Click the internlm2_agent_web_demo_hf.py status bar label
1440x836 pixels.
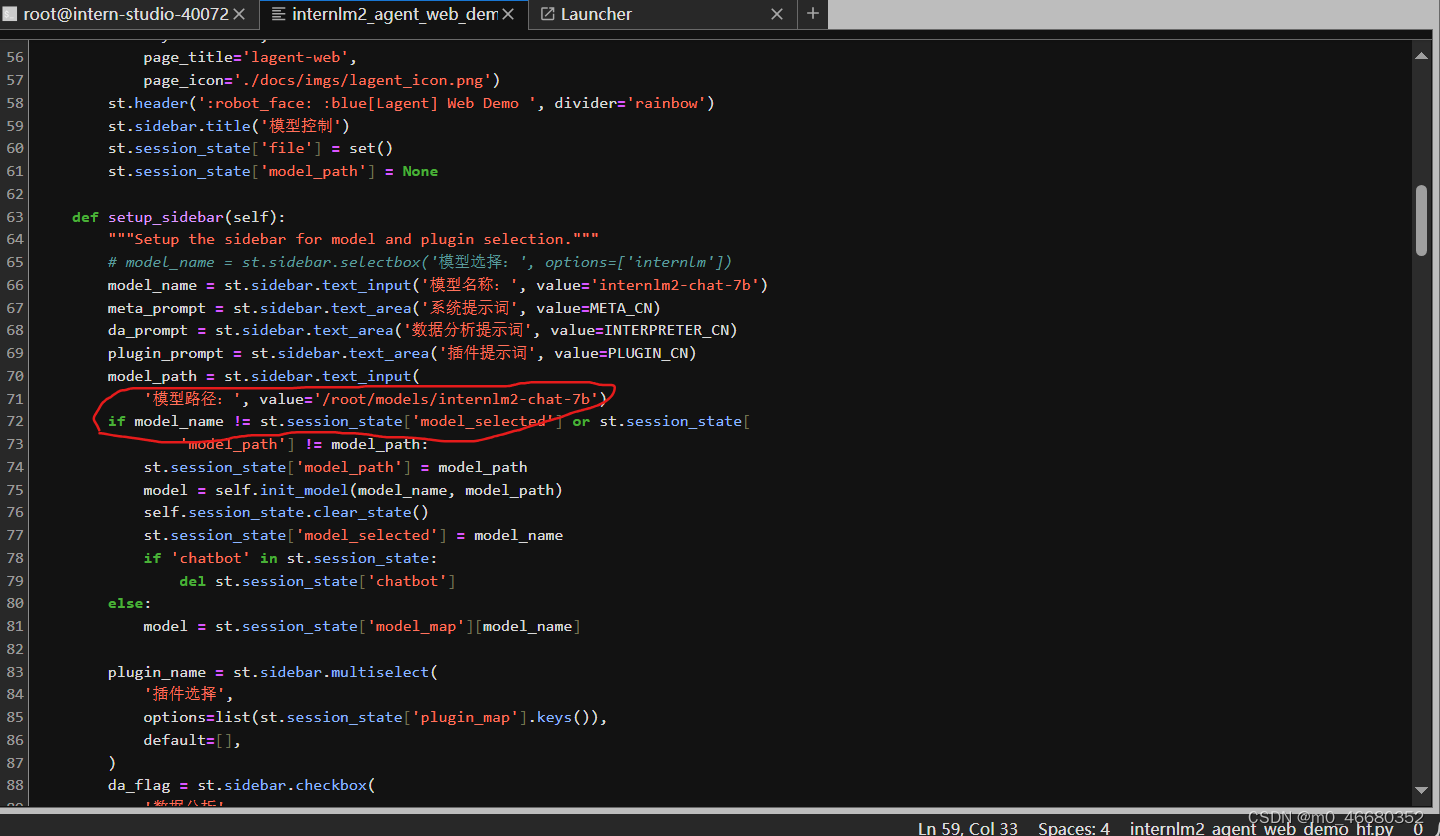point(1261,828)
